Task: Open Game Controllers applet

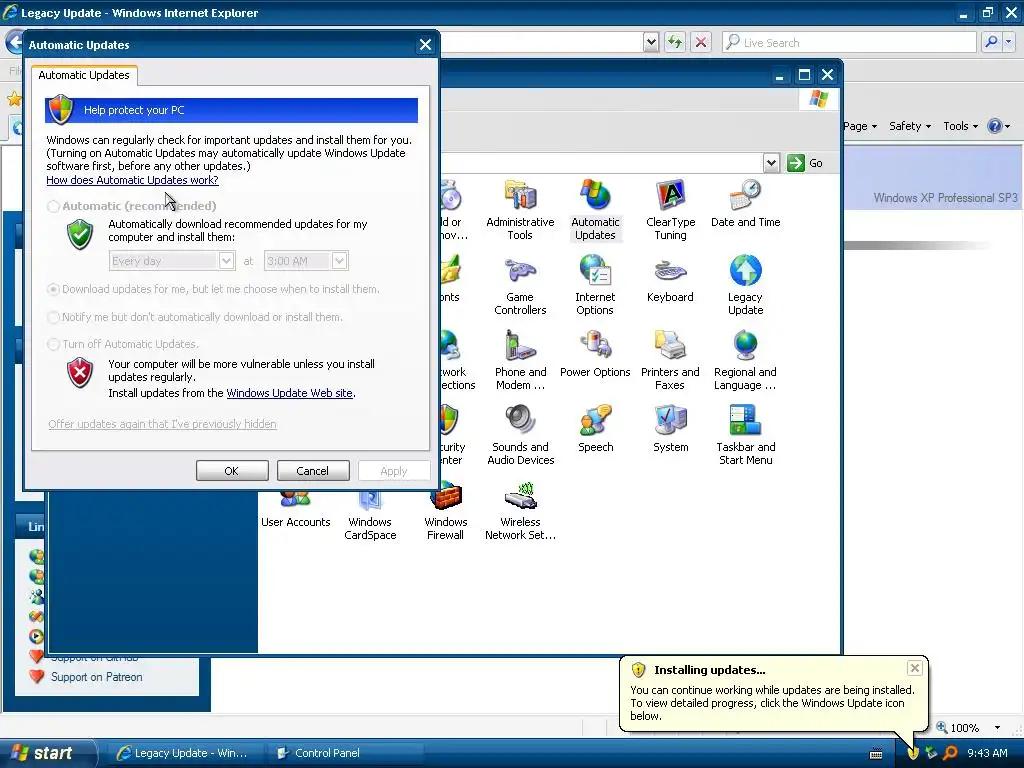Action: pyautogui.click(x=520, y=285)
